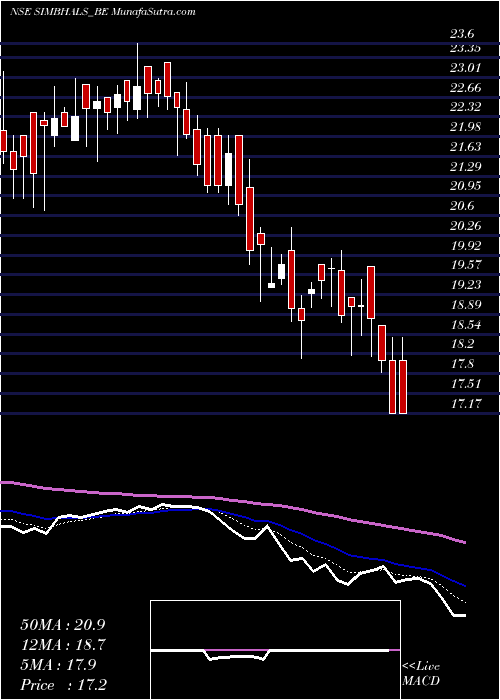This screenshot has height=700, width=500.
Task: Click inside the MACD indicator box
Action: pyautogui.click(x=275, y=650)
